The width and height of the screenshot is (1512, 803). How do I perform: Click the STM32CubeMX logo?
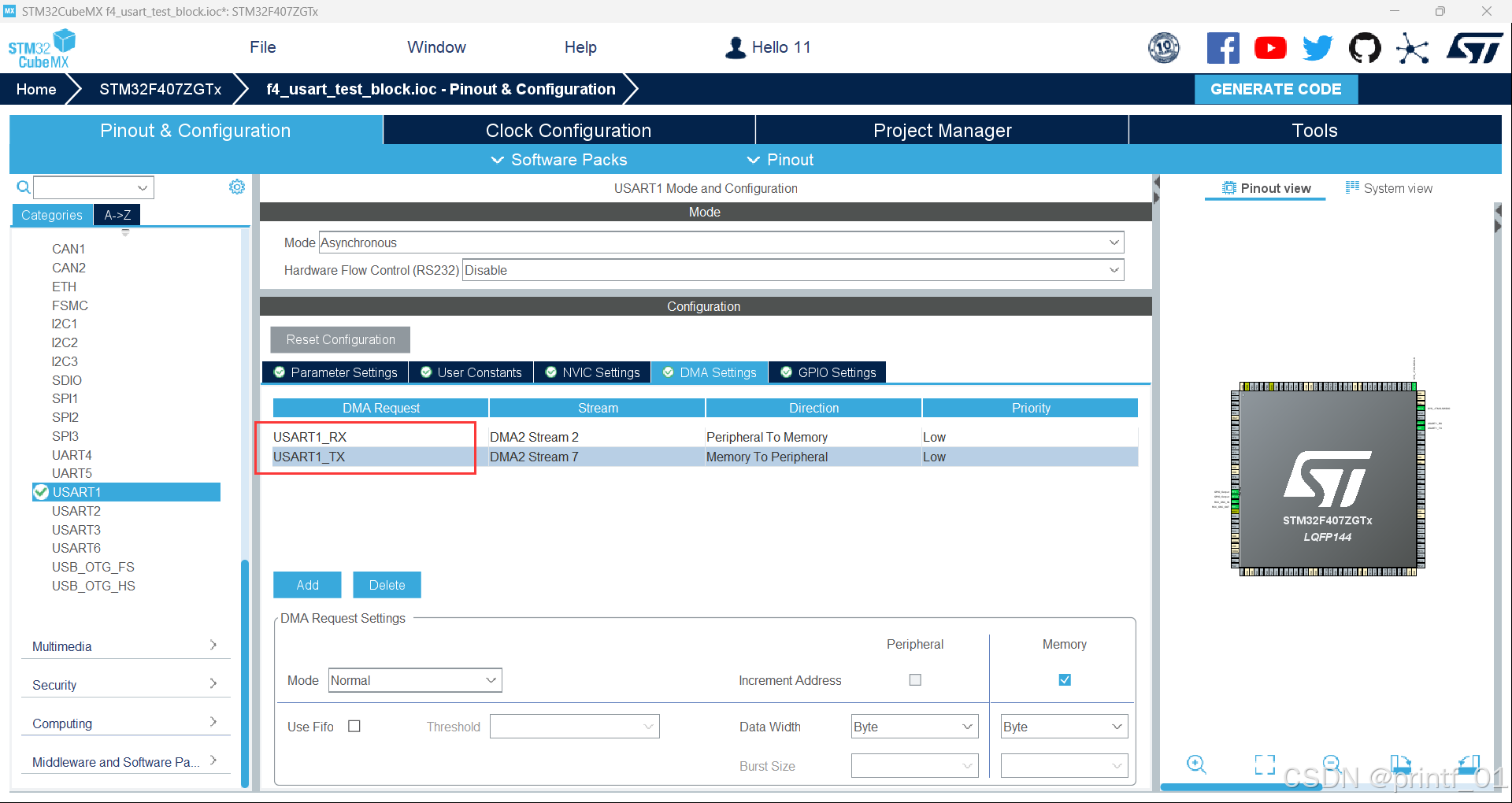[x=42, y=49]
